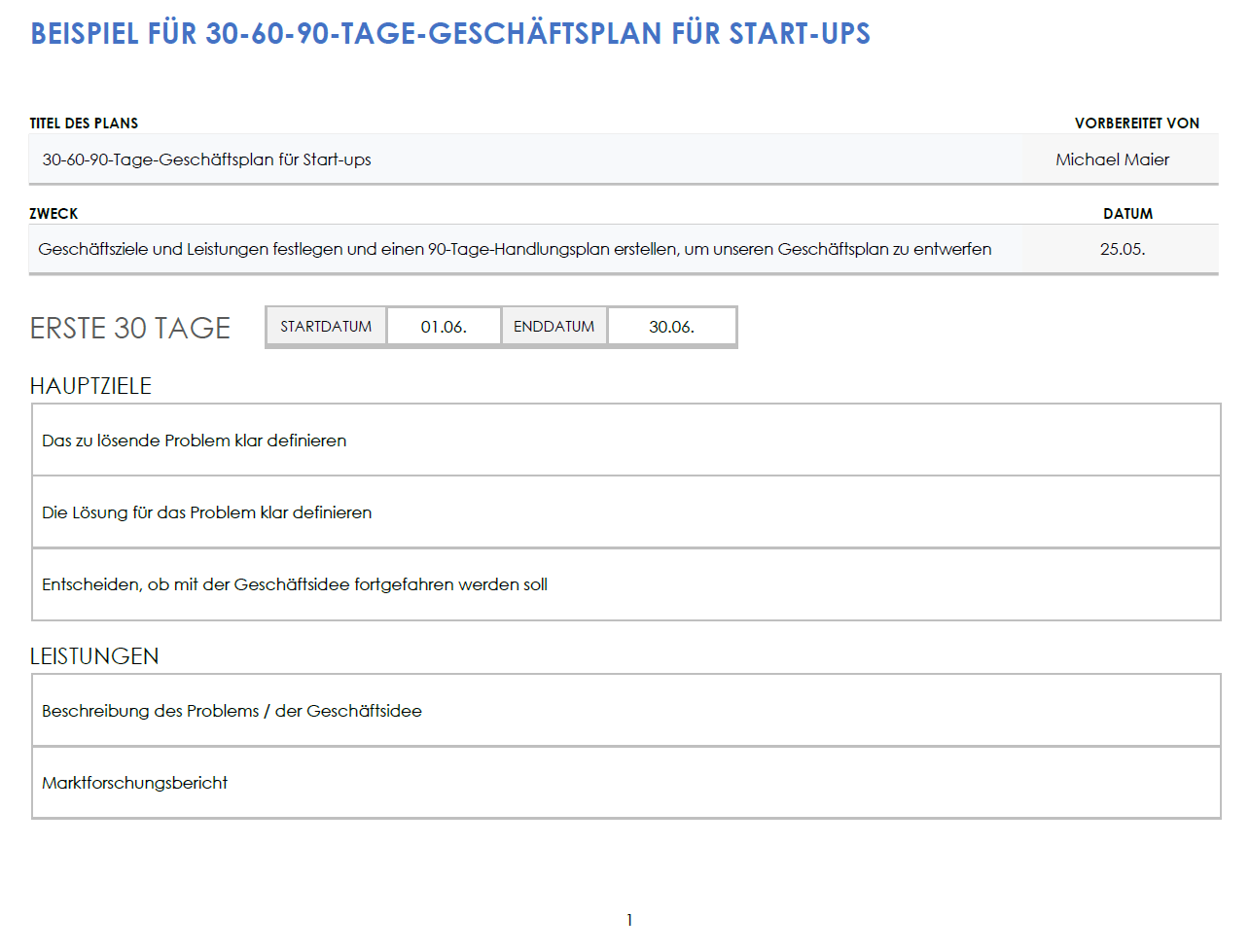Click the end date value '30.06.'
This screenshot has width=1250, height=952.
click(x=672, y=327)
